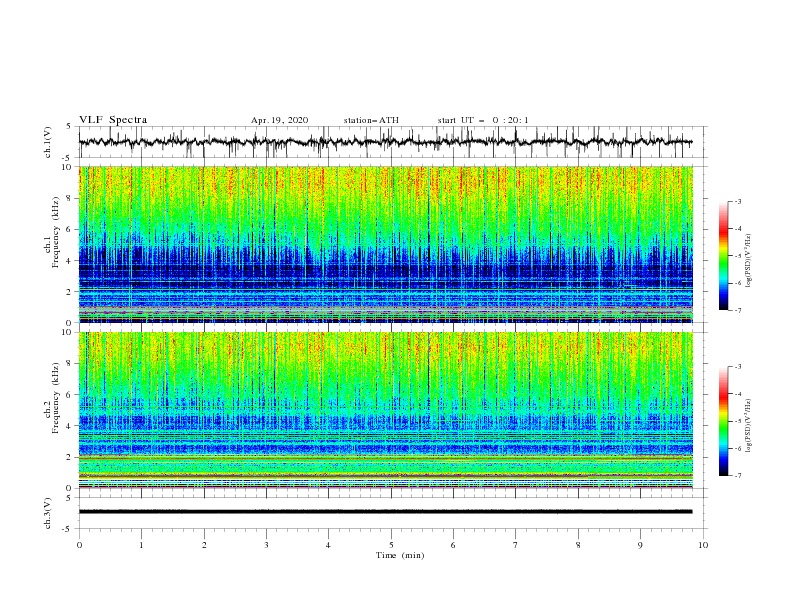Click ch.2 frequency tick label "6"
The height and width of the screenshot is (612, 792).
[70, 395]
